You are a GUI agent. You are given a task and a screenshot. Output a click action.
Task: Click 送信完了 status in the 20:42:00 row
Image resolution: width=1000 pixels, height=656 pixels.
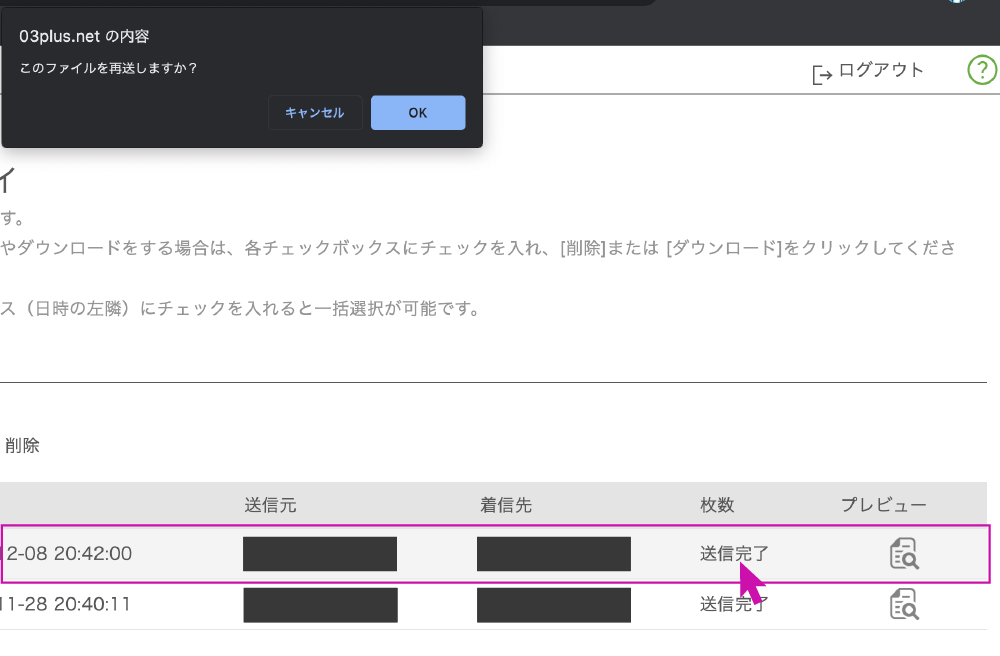click(x=734, y=553)
